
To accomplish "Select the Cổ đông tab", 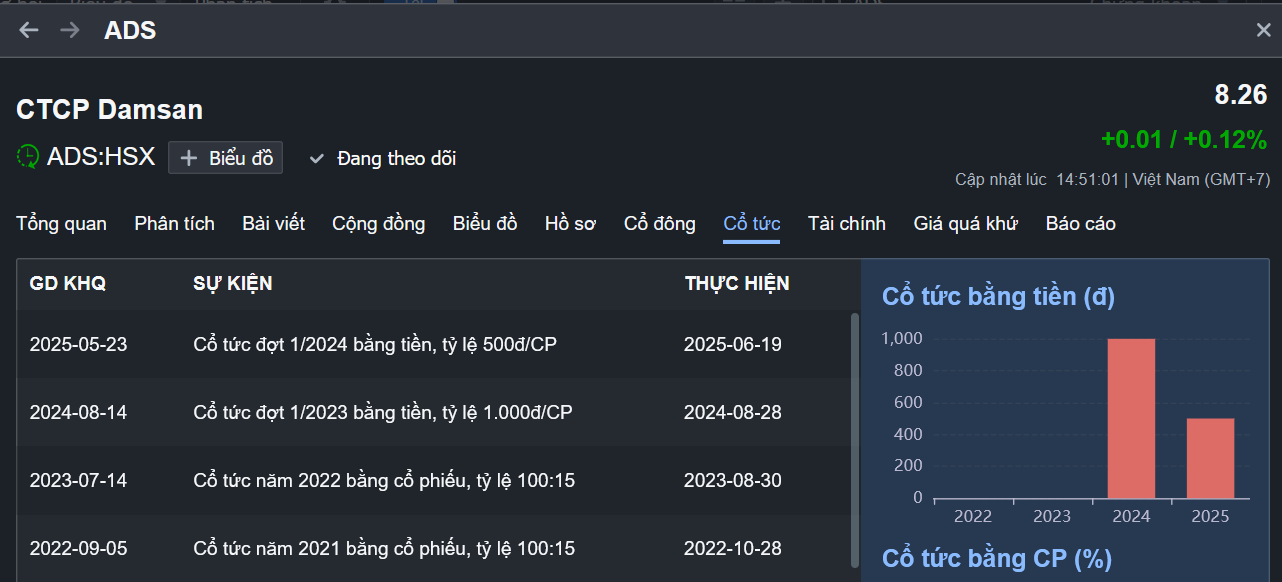I will [x=659, y=223].
